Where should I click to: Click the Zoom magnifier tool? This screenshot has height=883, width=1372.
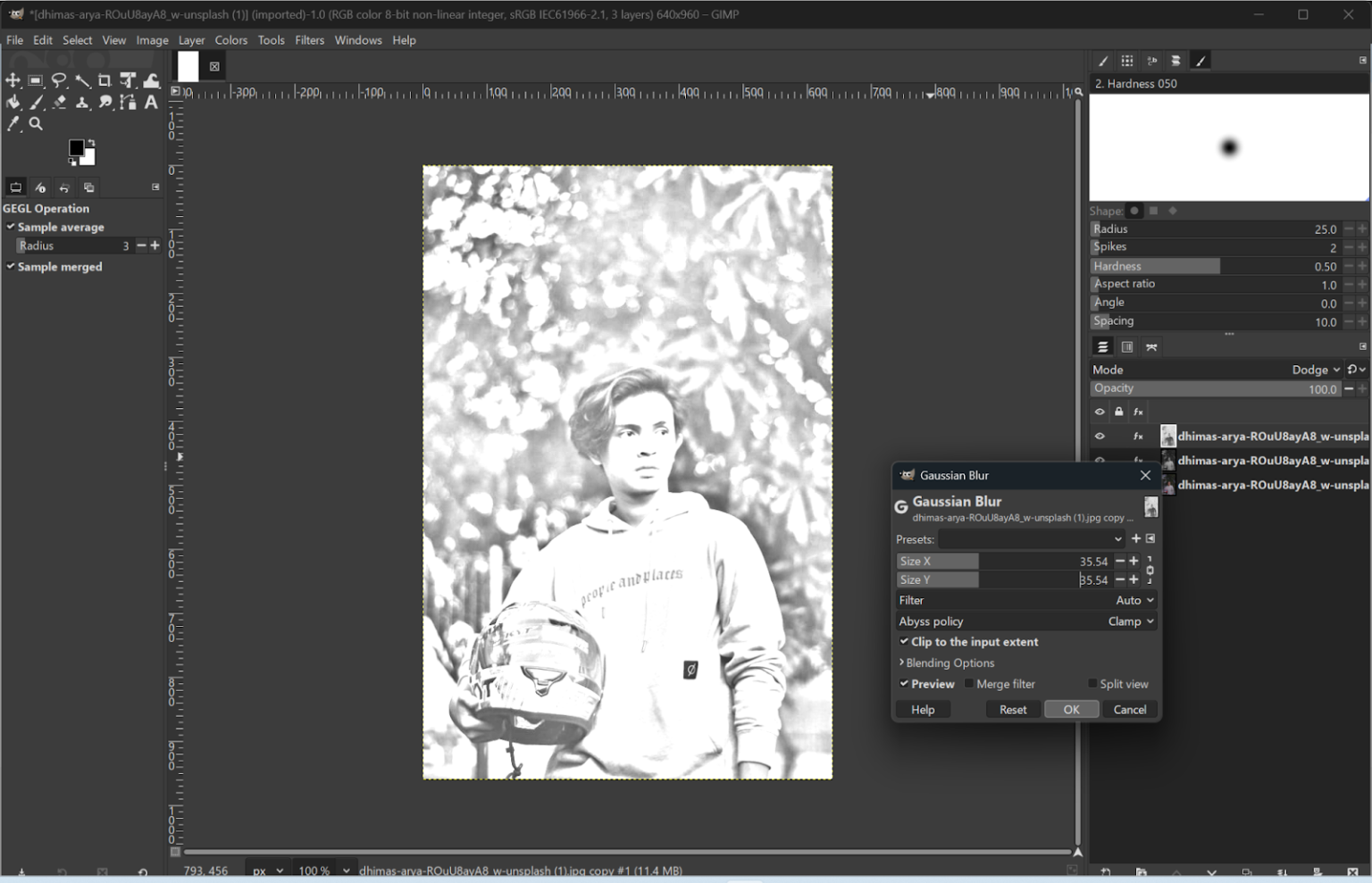point(36,124)
